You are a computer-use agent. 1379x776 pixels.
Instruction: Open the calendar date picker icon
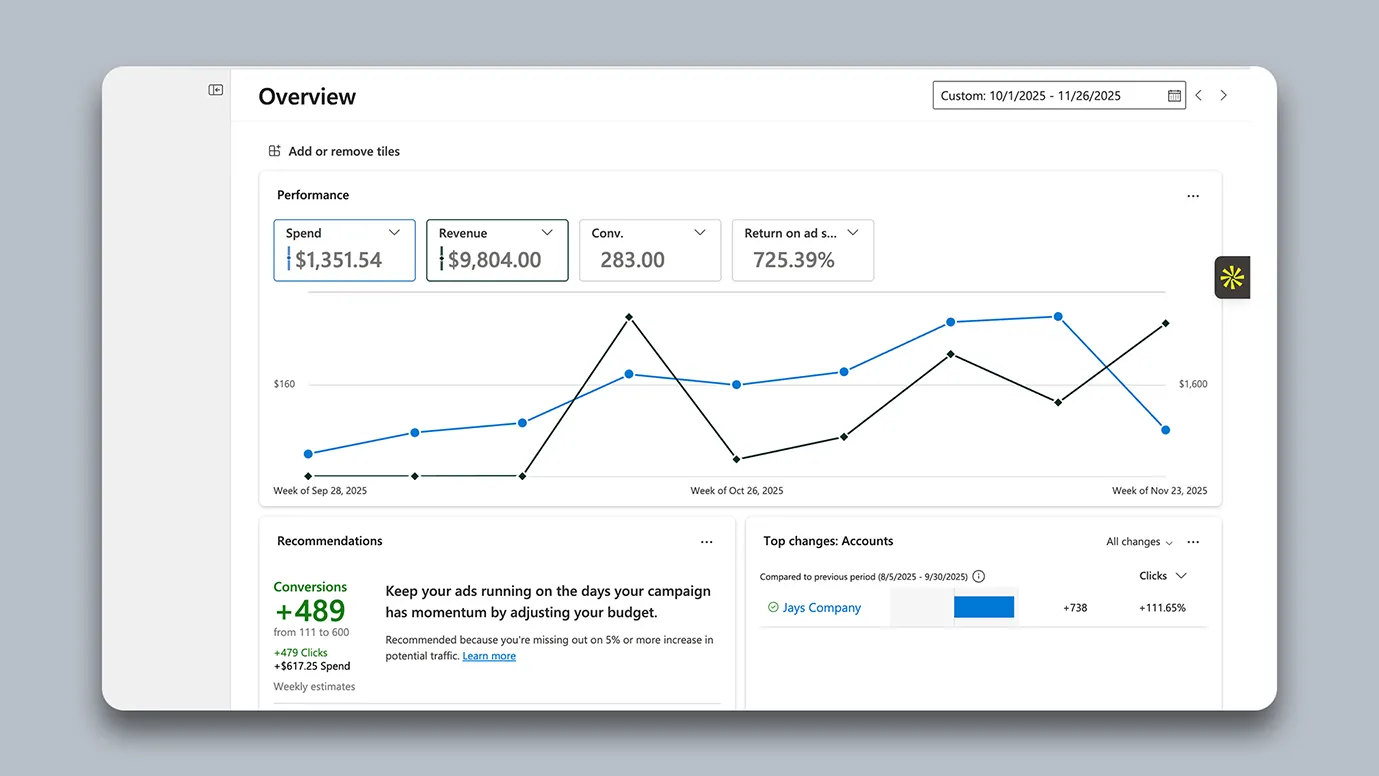pyautogui.click(x=1174, y=96)
